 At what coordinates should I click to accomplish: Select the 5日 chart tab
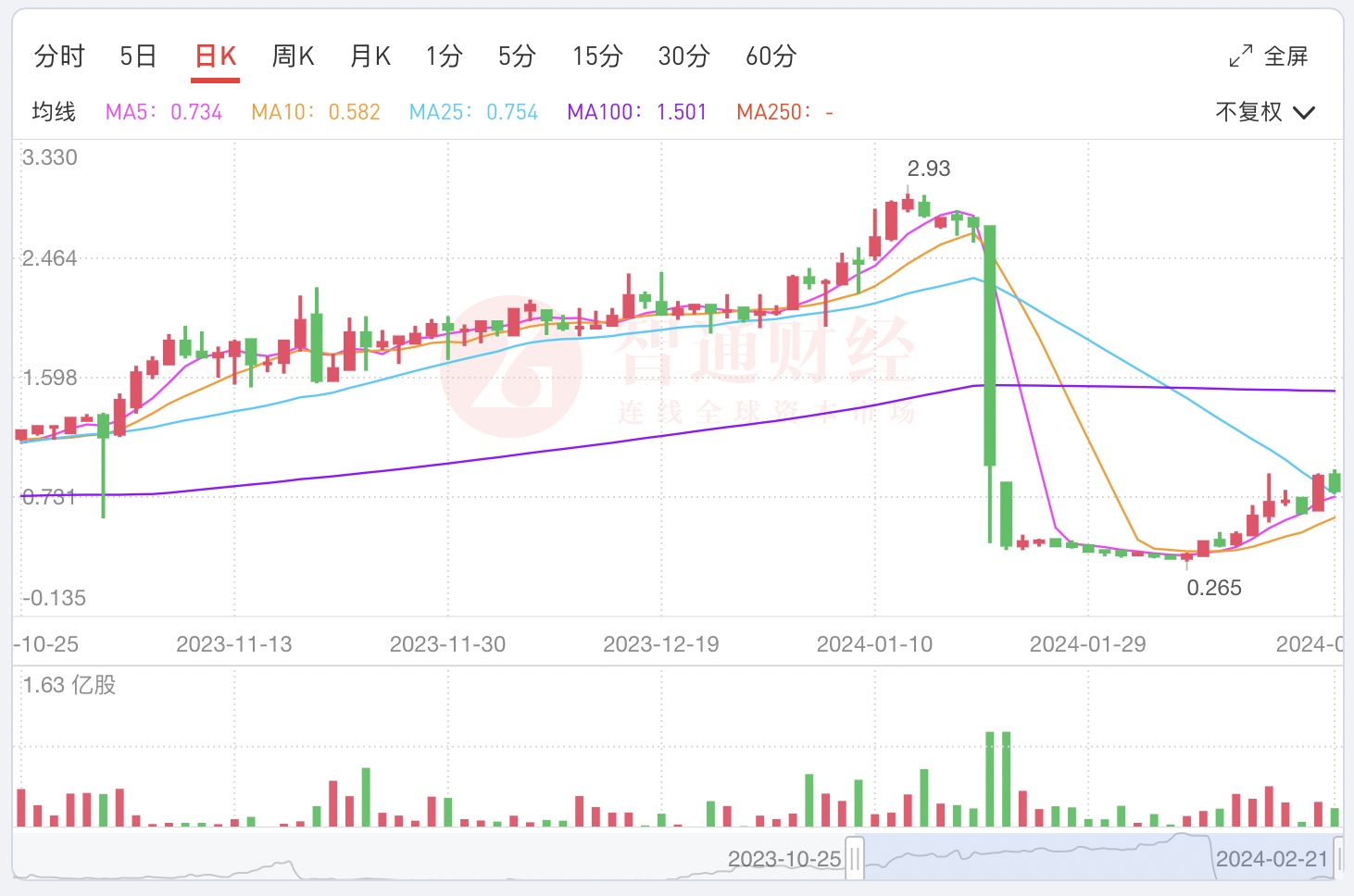138,56
